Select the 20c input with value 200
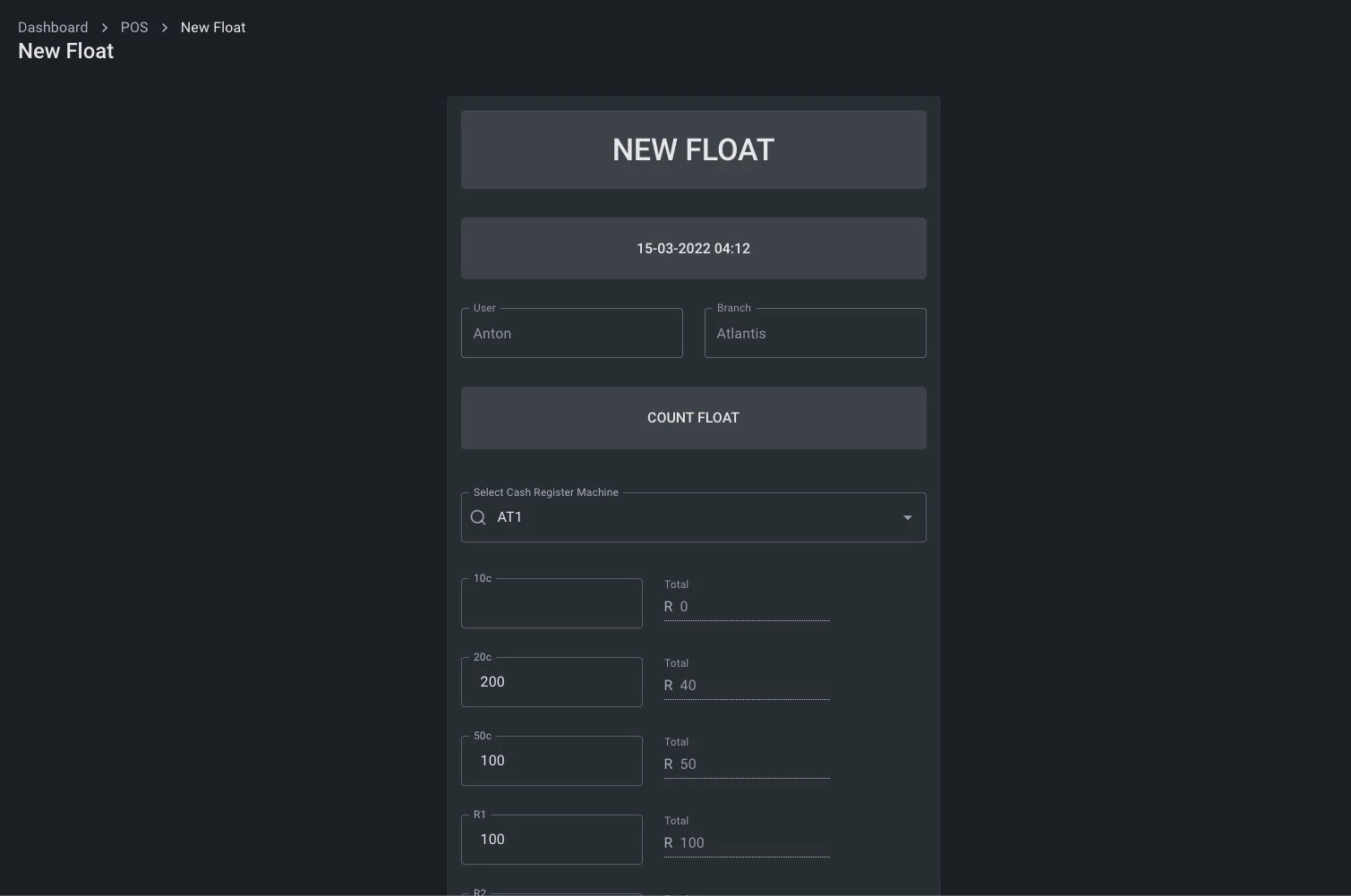1351x896 pixels. [552, 682]
